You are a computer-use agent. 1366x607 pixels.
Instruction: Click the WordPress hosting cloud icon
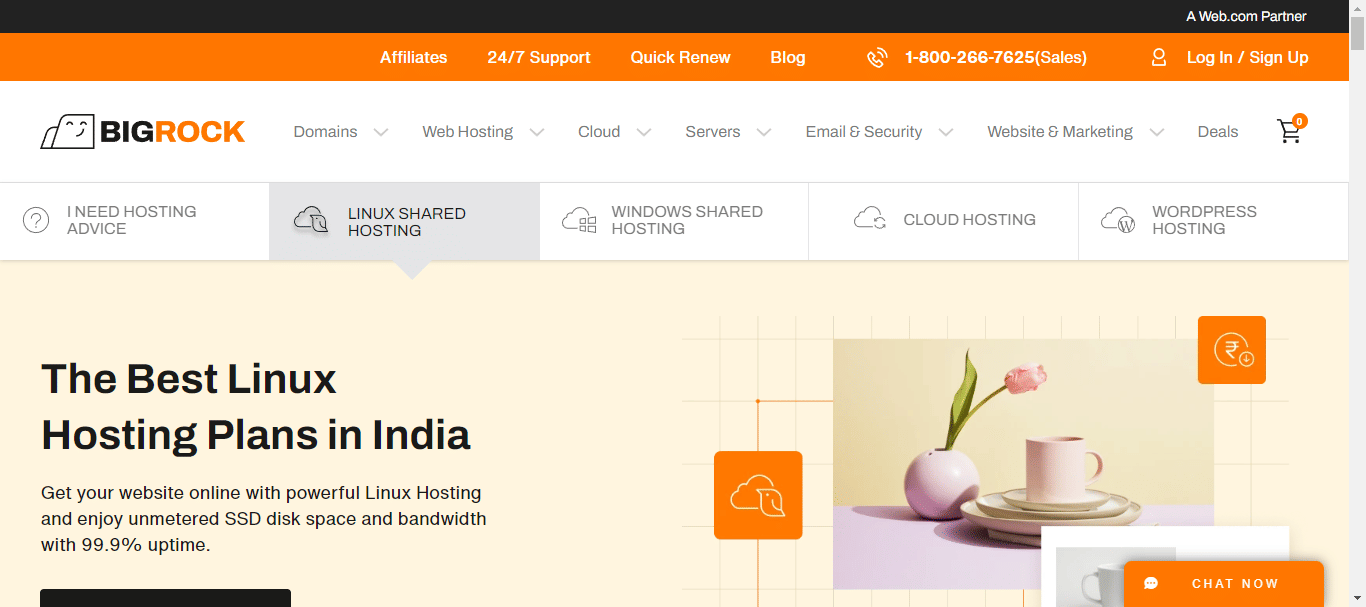(1117, 220)
